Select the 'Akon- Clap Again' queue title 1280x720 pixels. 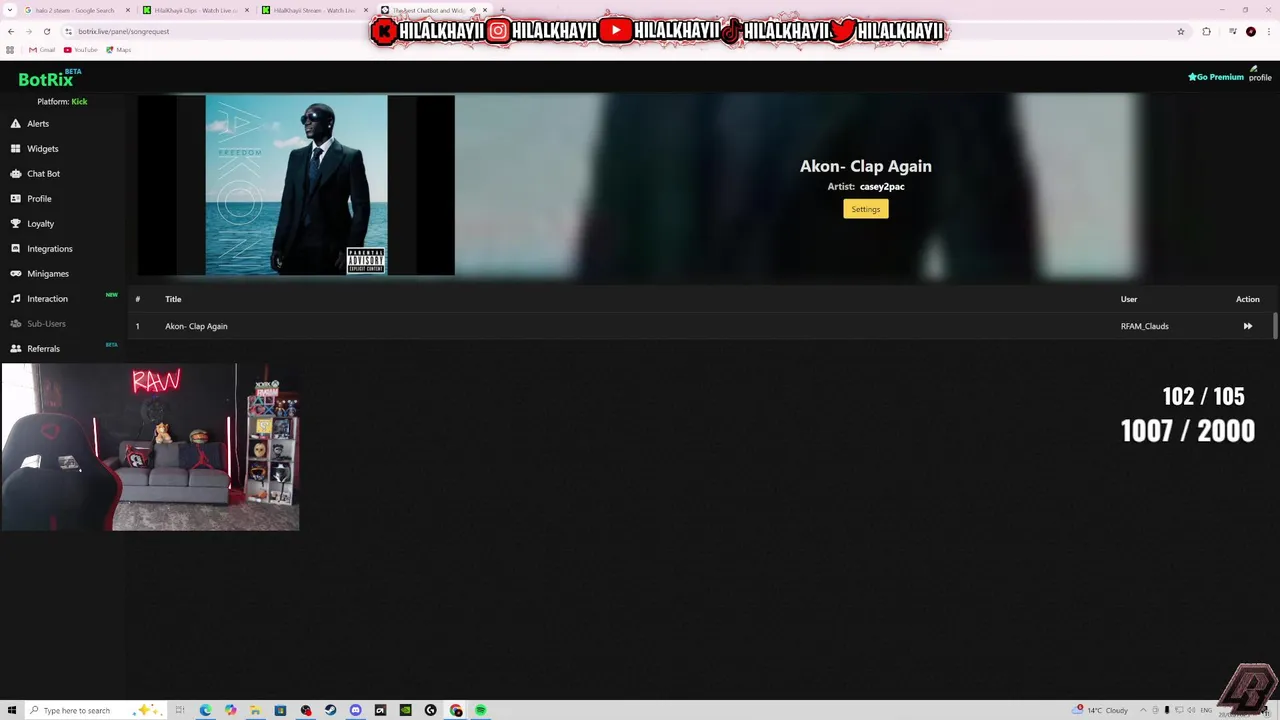[196, 326]
